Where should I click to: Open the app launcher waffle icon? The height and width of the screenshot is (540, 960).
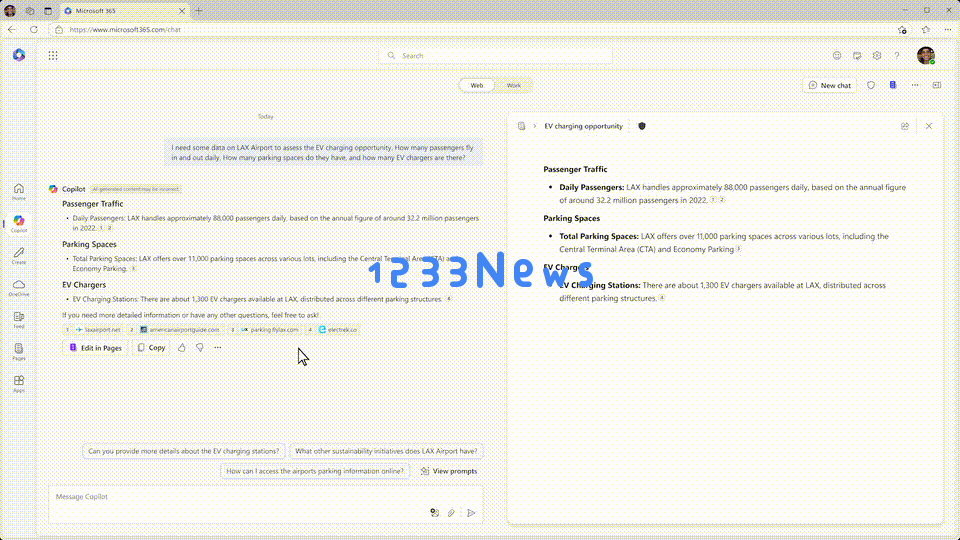pyautogui.click(x=53, y=56)
